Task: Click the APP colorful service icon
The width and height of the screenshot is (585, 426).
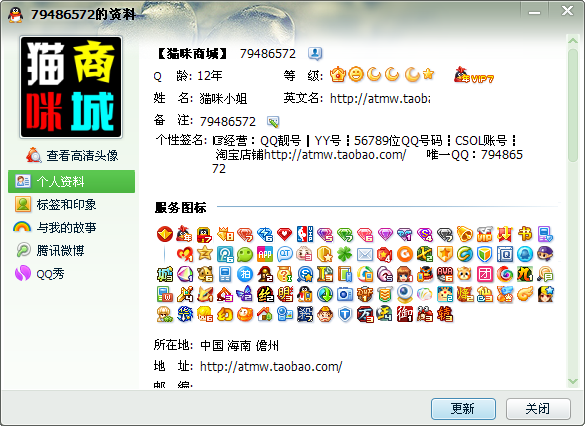Action: (x=265, y=254)
